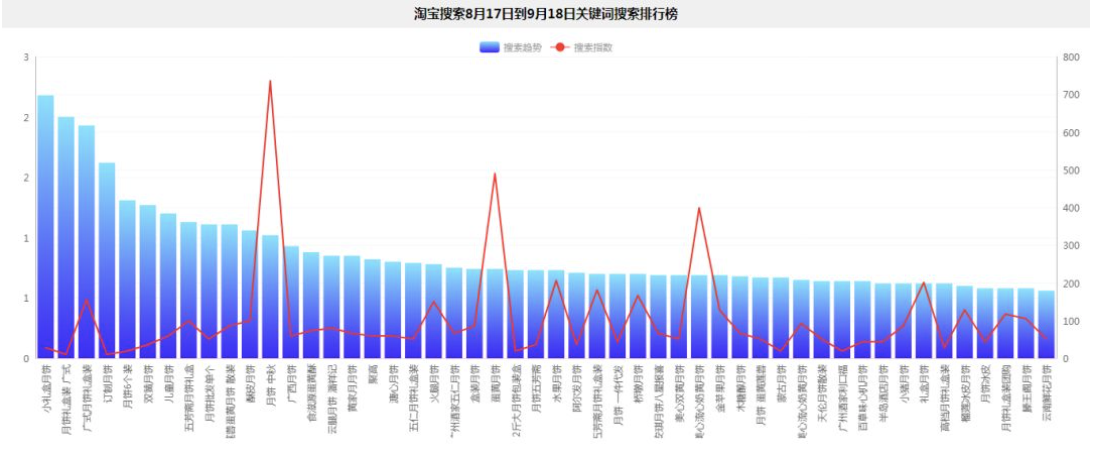
Task: Click the red line peak near 400
Action: tap(699, 209)
